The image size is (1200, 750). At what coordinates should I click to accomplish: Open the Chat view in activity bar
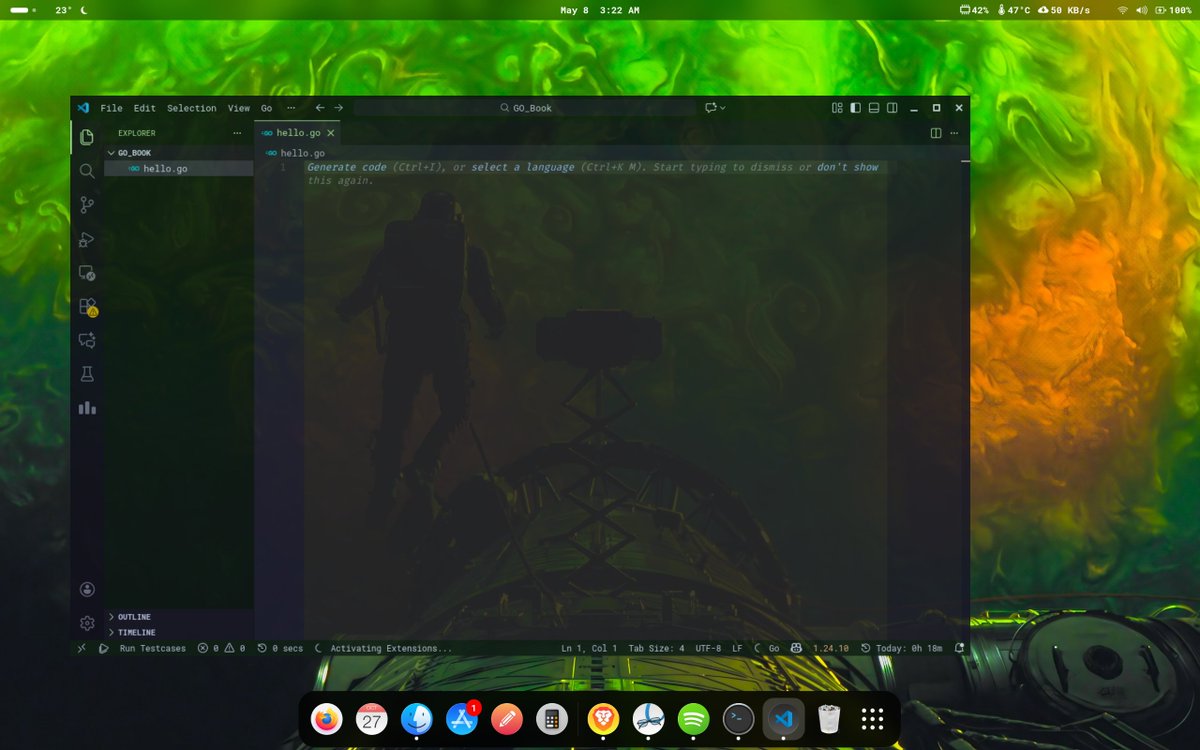pyautogui.click(x=87, y=340)
